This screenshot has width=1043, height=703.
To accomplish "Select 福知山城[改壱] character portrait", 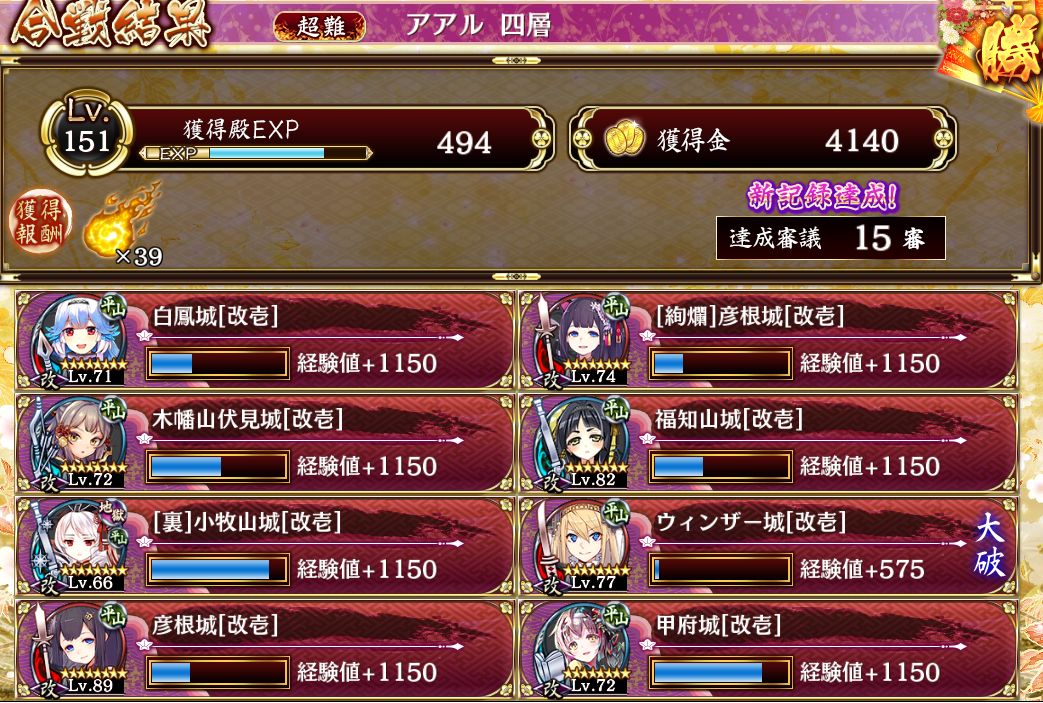I will 579,442.
